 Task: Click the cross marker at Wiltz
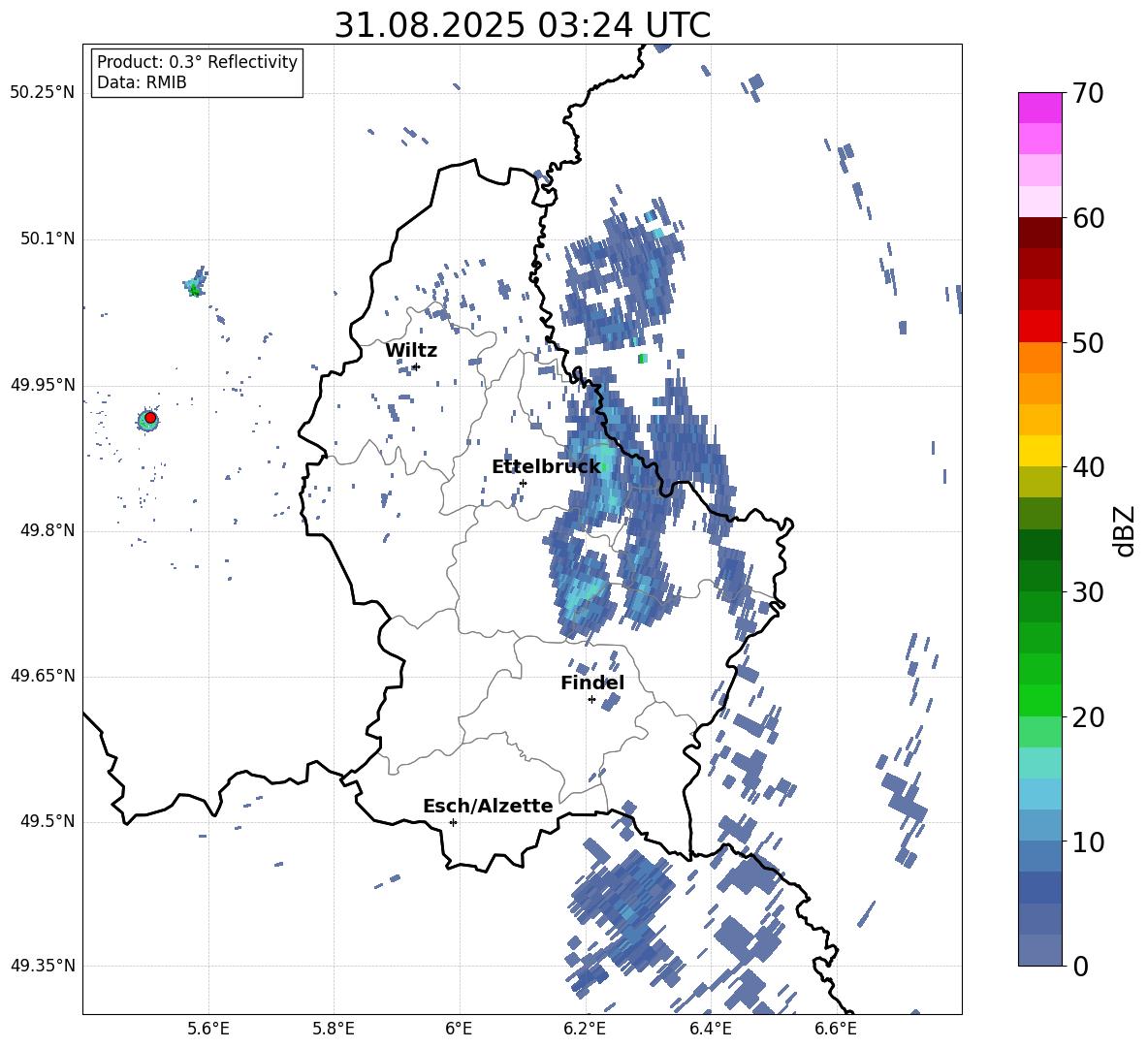(x=416, y=366)
